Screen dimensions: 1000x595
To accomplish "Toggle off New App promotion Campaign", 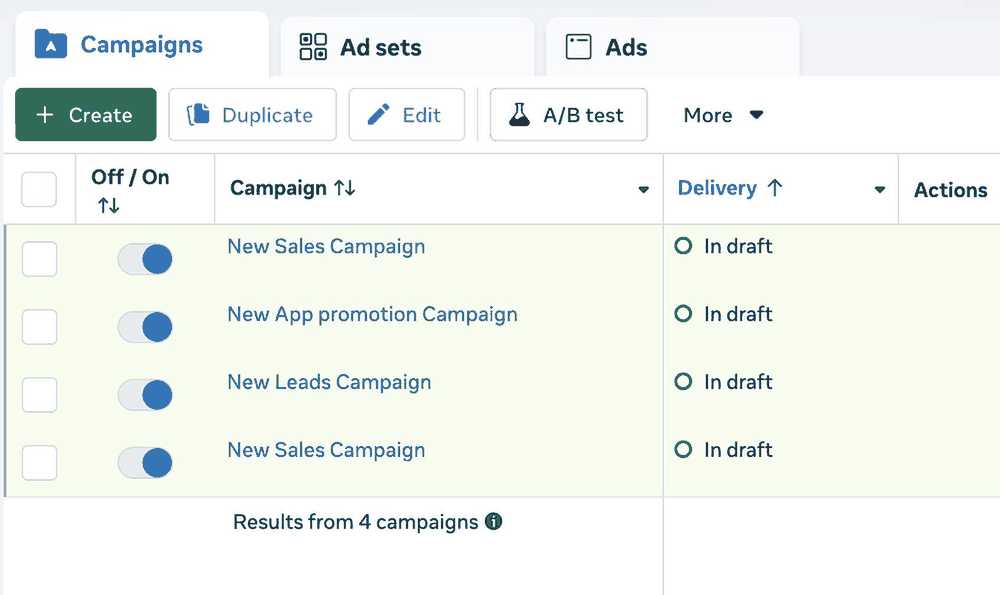I will [145, 327].
